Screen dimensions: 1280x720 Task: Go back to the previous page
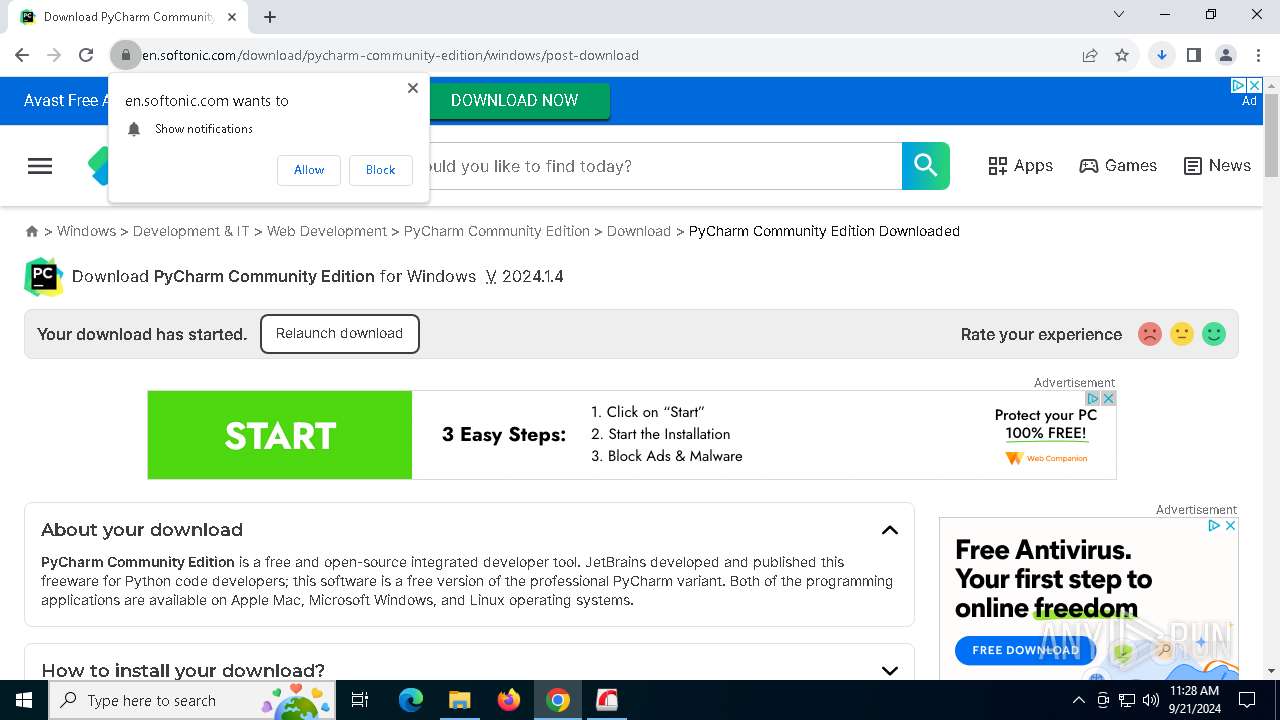click(x=22, y=55)
